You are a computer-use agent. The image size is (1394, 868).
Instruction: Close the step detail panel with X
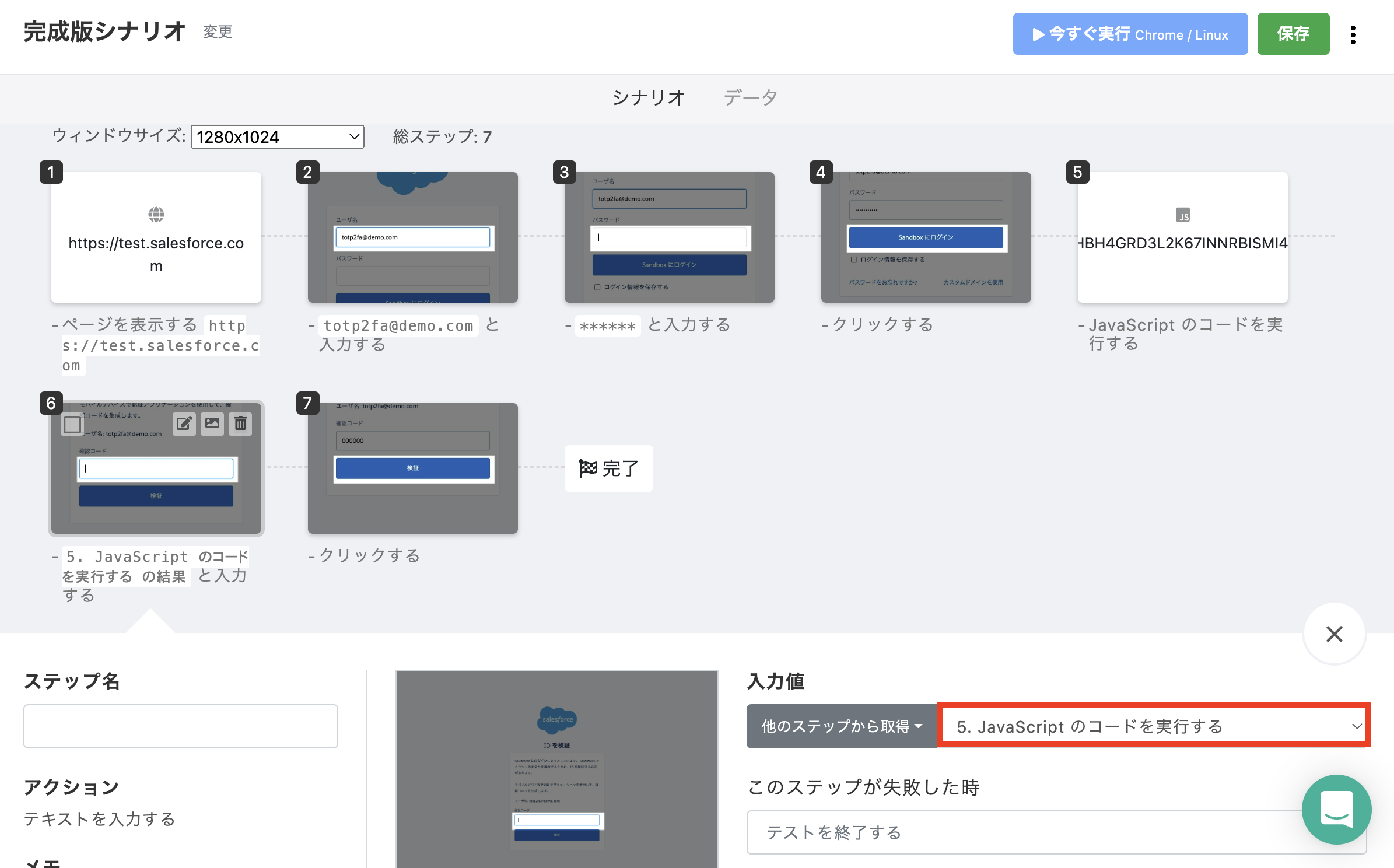(x=1334, y=634)
